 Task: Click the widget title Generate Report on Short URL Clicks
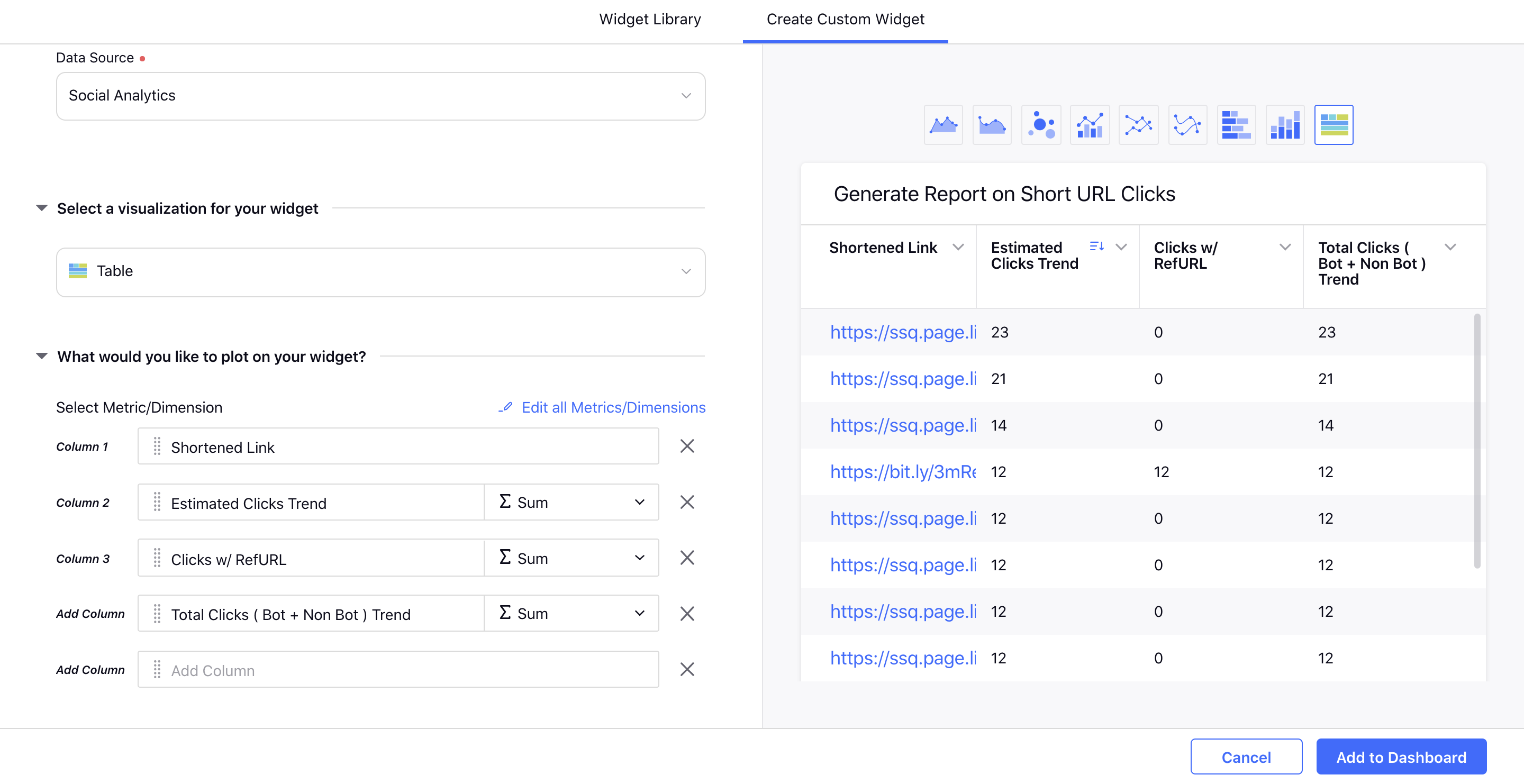tap(1004, 194)
